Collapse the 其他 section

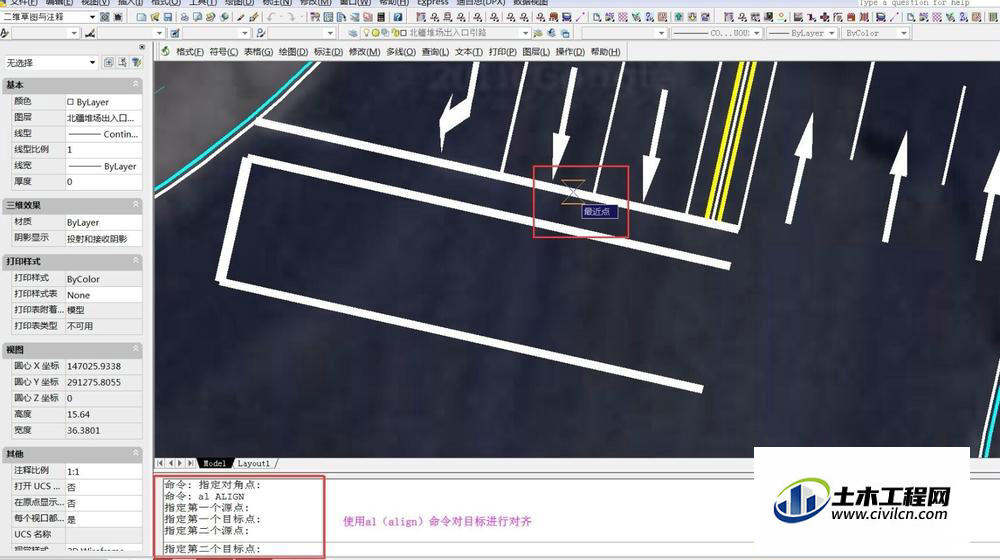135,453
